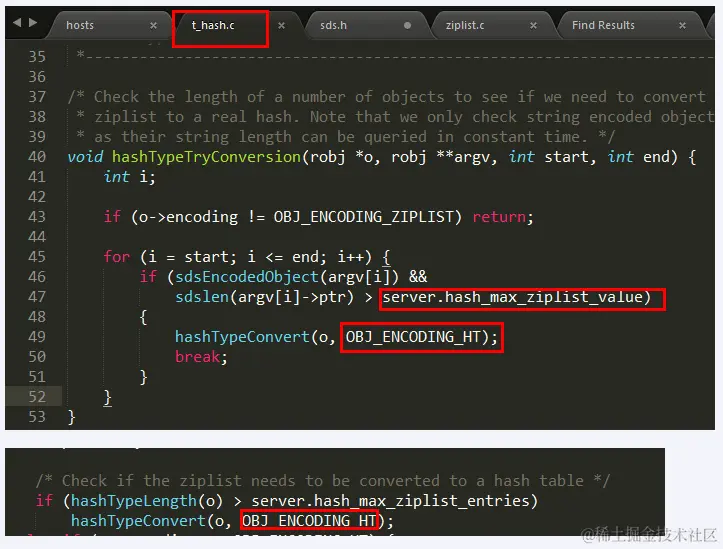
Task: Click server.hash_max_ziplist_entries in lower snippet
Action: pos(390,501)
